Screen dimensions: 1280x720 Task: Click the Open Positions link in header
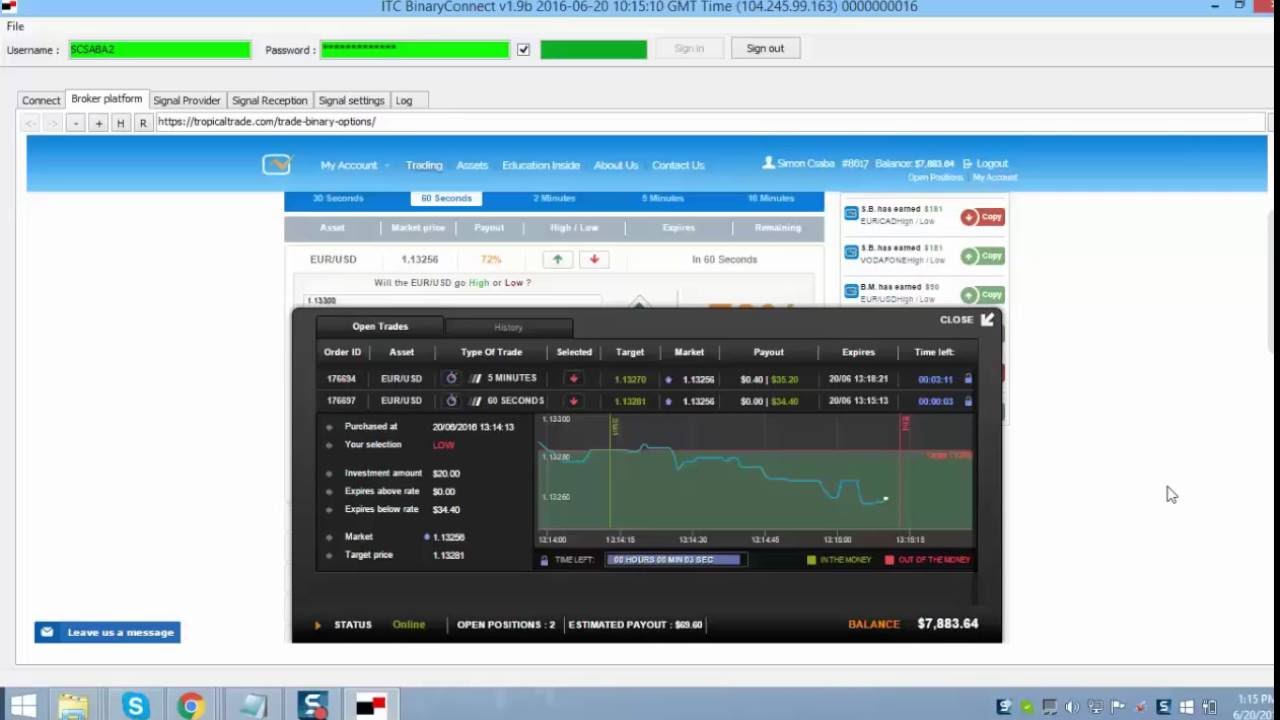[x=935, y=178]
